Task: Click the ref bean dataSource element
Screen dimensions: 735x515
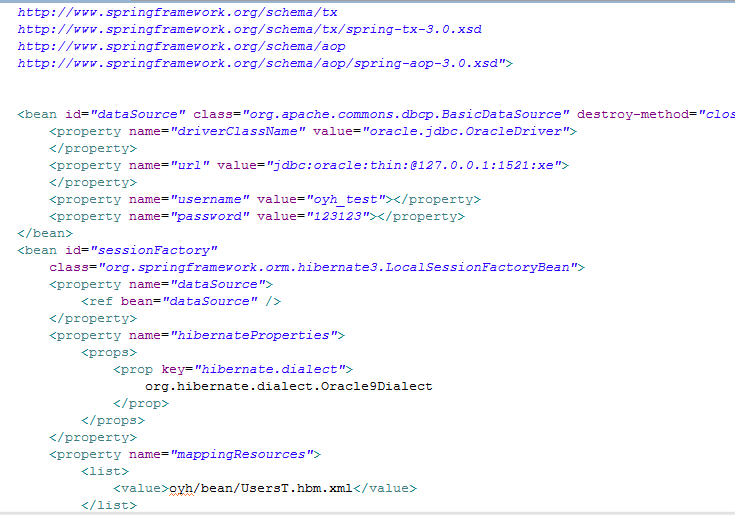Action: (x=181, y=301)
